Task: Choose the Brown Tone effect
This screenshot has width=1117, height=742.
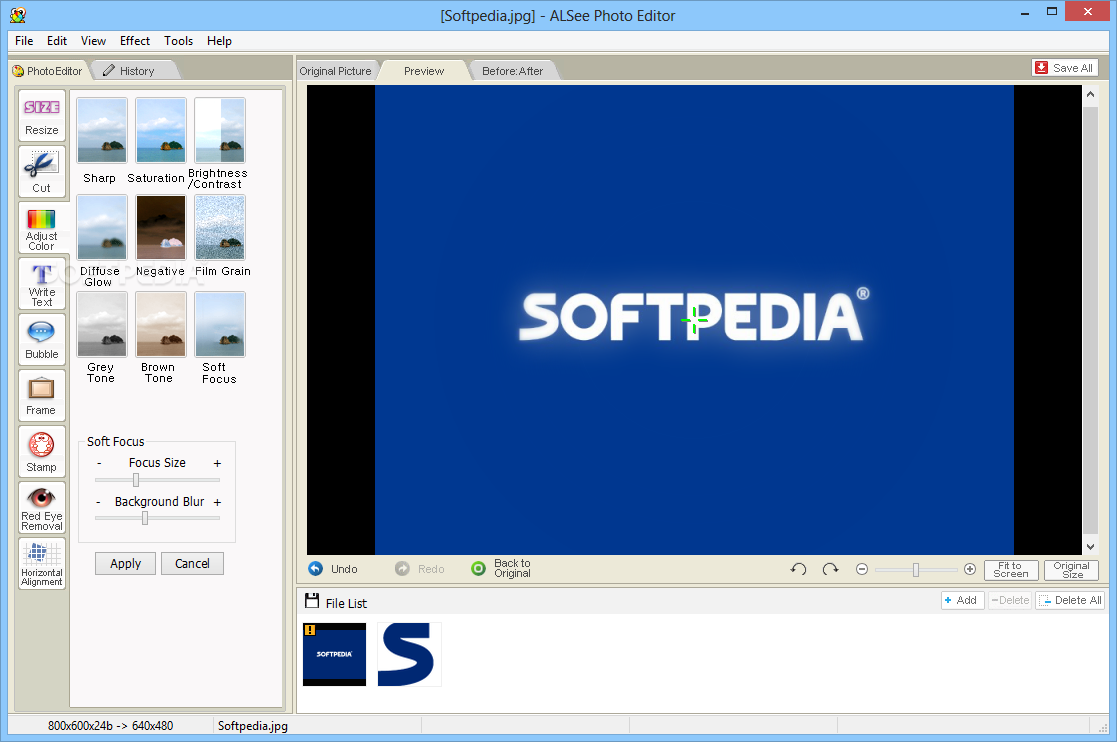Action: (160, 324)
